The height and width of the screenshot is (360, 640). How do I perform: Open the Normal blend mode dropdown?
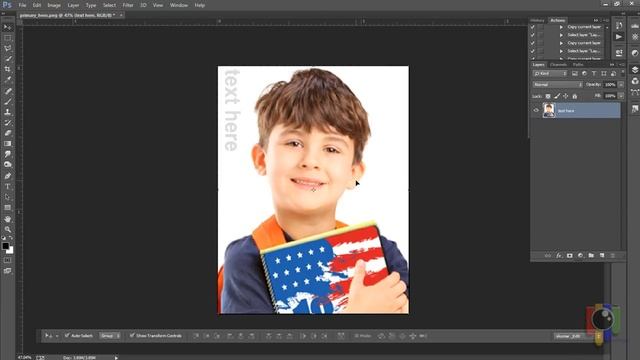click(558, 84)
